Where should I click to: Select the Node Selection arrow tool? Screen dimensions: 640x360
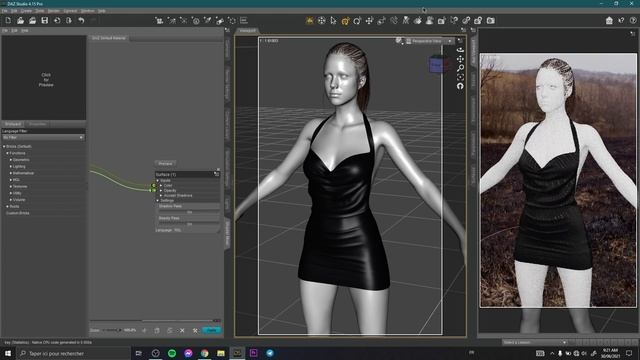(x=333, y=20)
